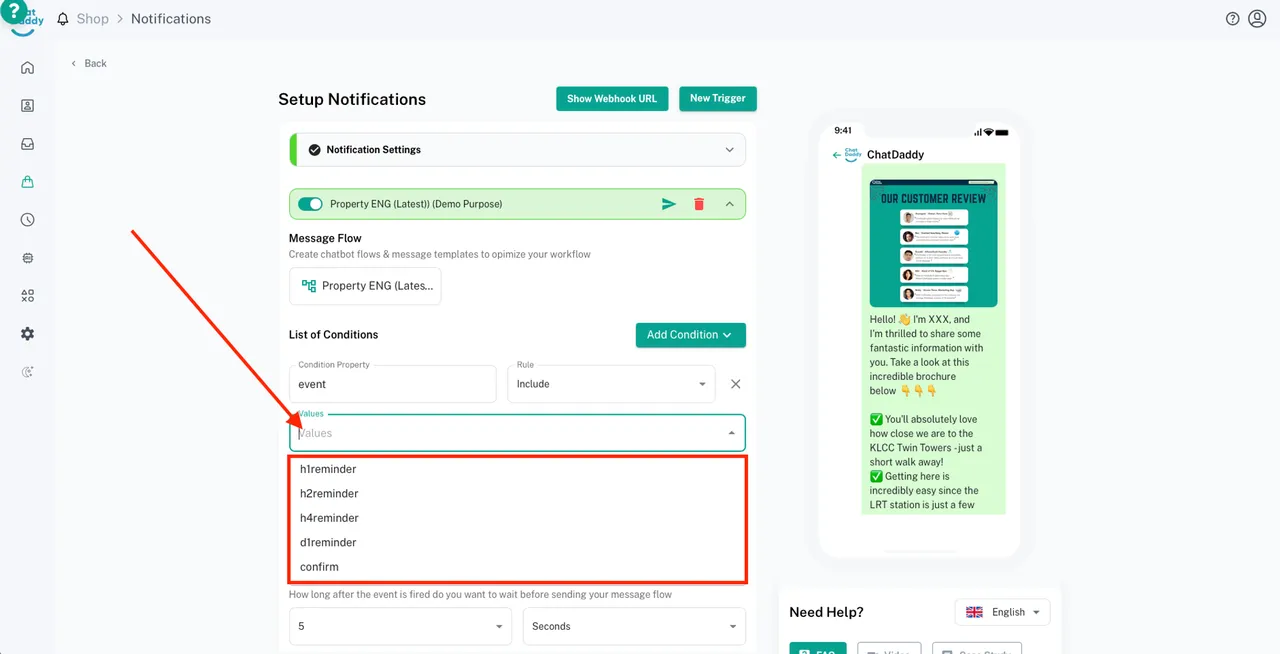Send test using green paper plane icon
Viewport: 1280px width, 654px height.
669,204
